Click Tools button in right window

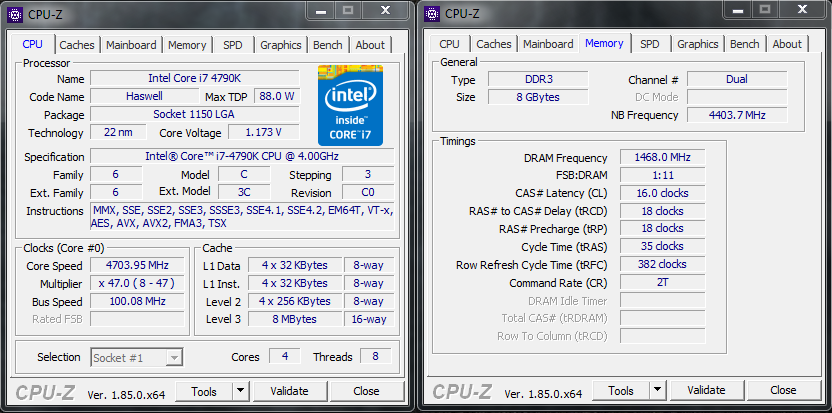pos(621,390)
